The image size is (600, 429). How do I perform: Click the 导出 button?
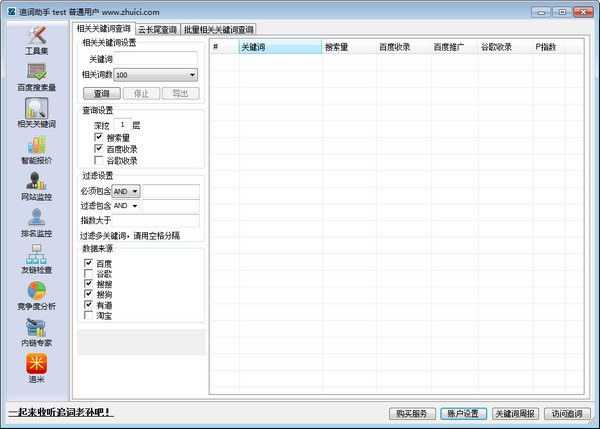click(180, 93)
